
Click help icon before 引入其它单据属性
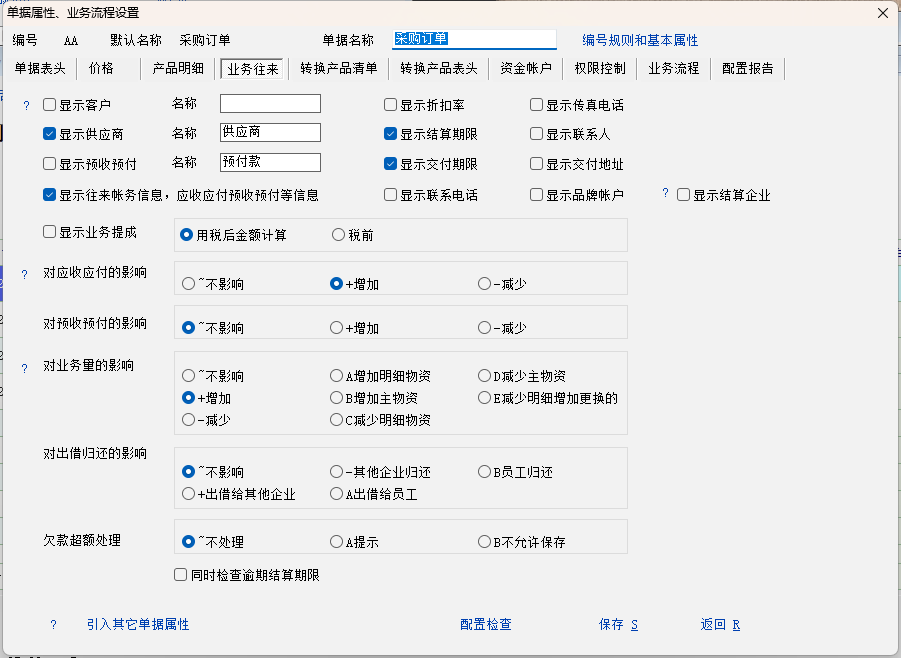(x=54, y=625)
